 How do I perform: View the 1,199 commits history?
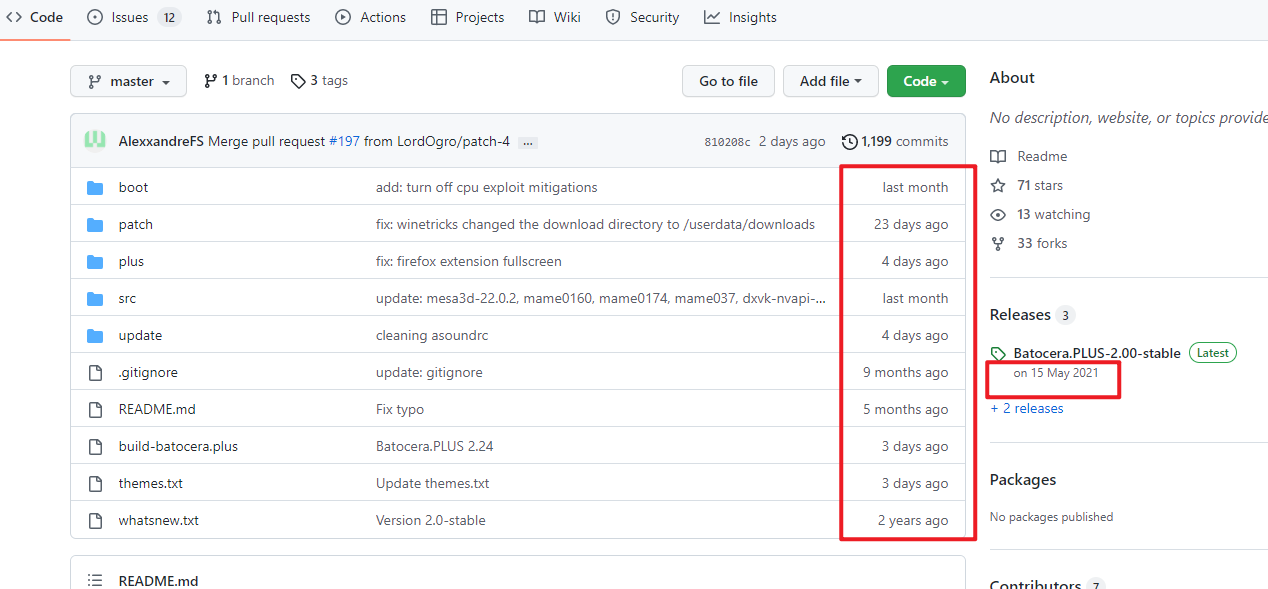click(x=895, y=141)
